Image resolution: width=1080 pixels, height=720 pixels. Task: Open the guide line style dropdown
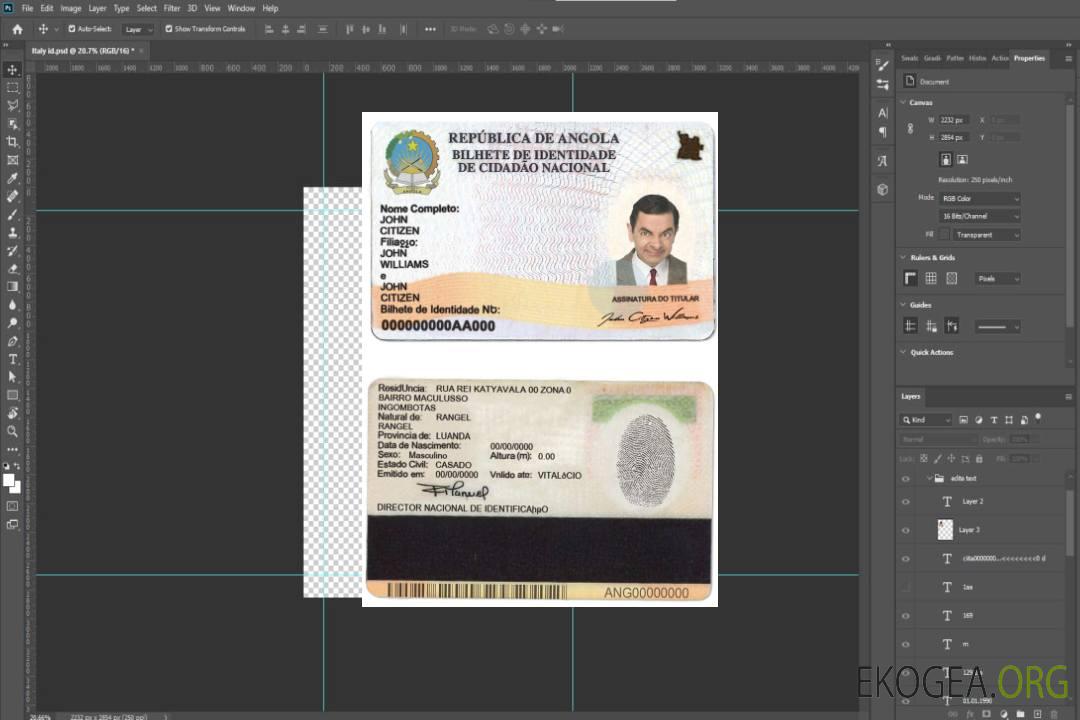click(997, 327)
